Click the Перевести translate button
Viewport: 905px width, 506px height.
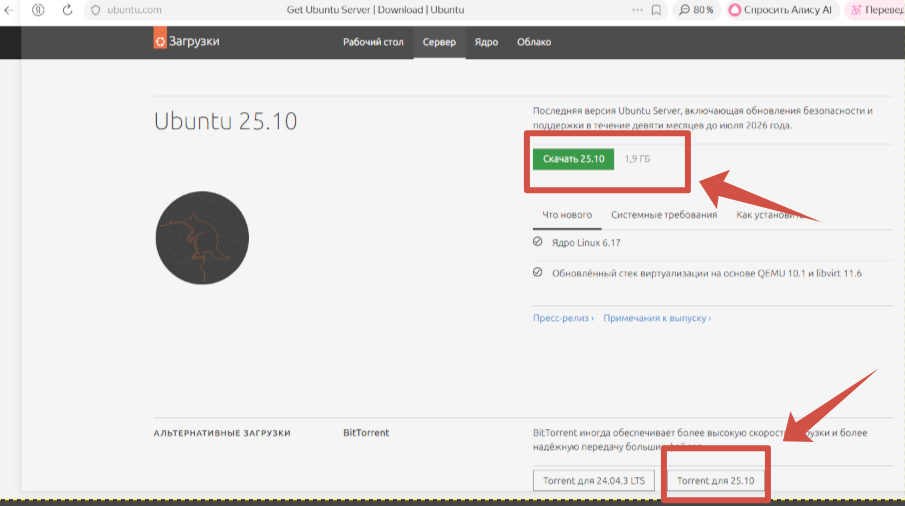876,10
